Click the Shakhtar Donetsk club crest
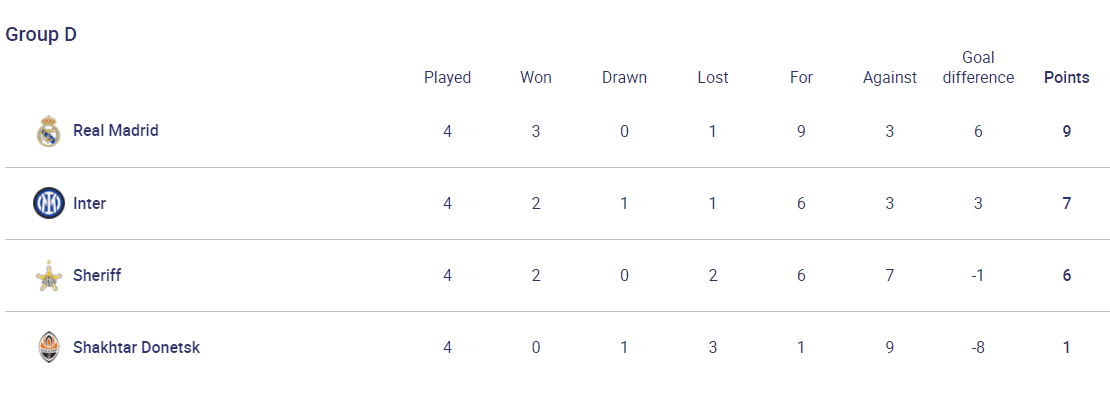This screenshot has width=1110, height=403. click(49, 348)
